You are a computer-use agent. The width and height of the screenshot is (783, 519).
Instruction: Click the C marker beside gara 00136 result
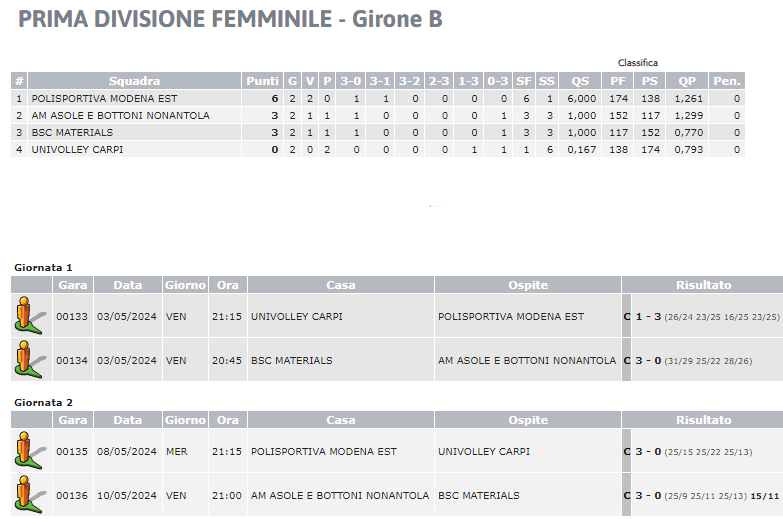click(x=627, y=496)
